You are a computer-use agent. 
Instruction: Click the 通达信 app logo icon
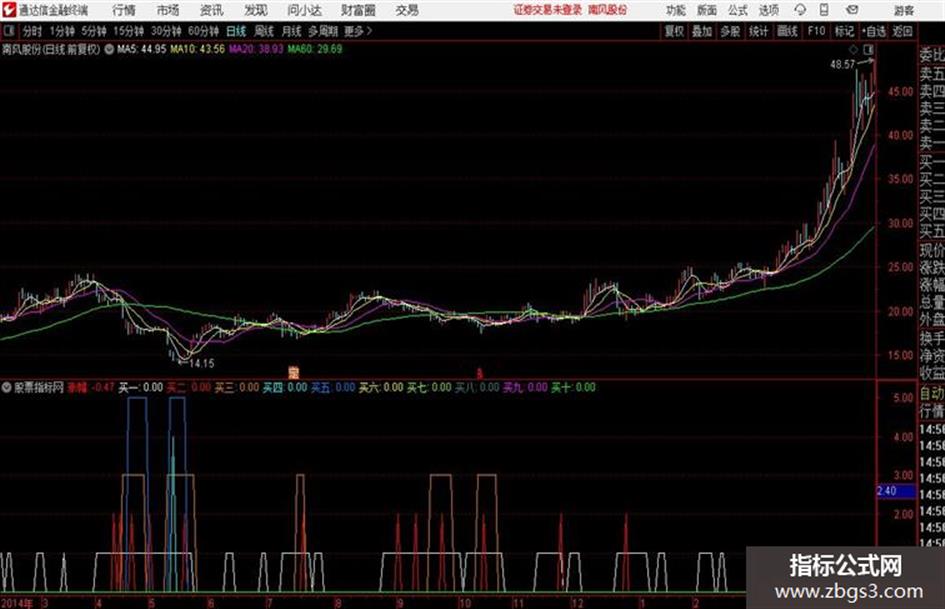point(9,10)
